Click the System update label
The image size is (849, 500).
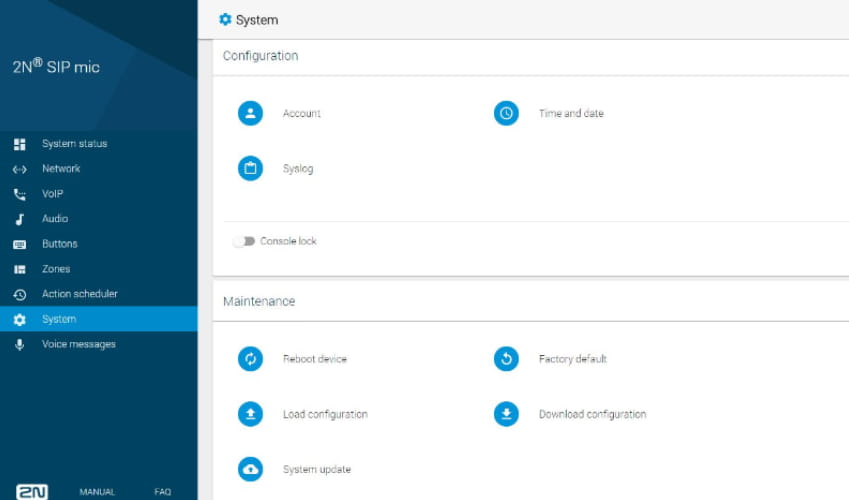point(317,469)
